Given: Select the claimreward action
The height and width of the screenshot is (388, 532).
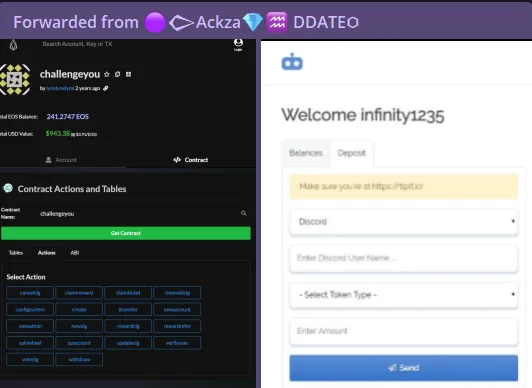Looking at the screenshot, I should tap(79, 293).
